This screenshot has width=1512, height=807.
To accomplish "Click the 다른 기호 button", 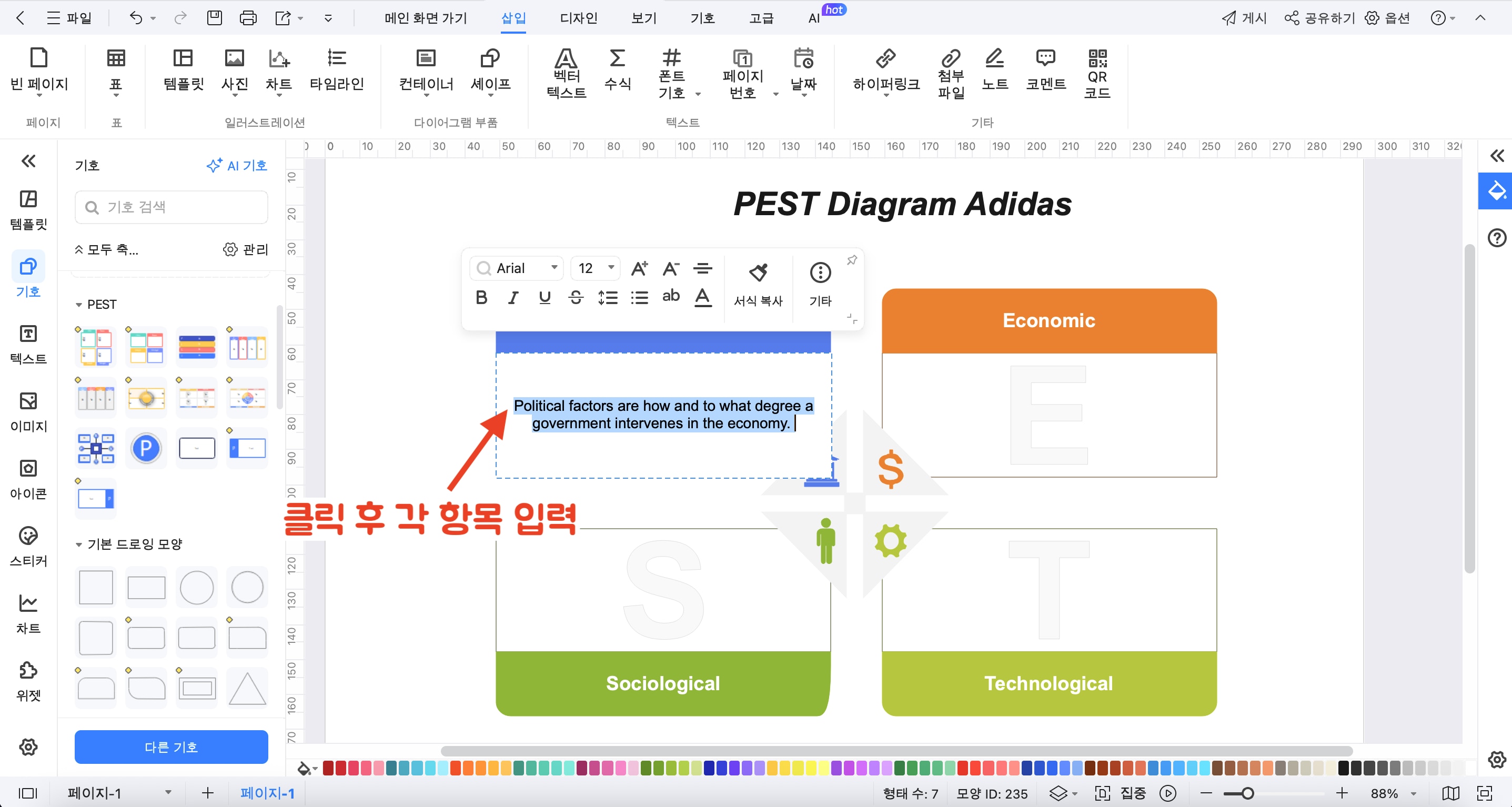I will point(171,747).
